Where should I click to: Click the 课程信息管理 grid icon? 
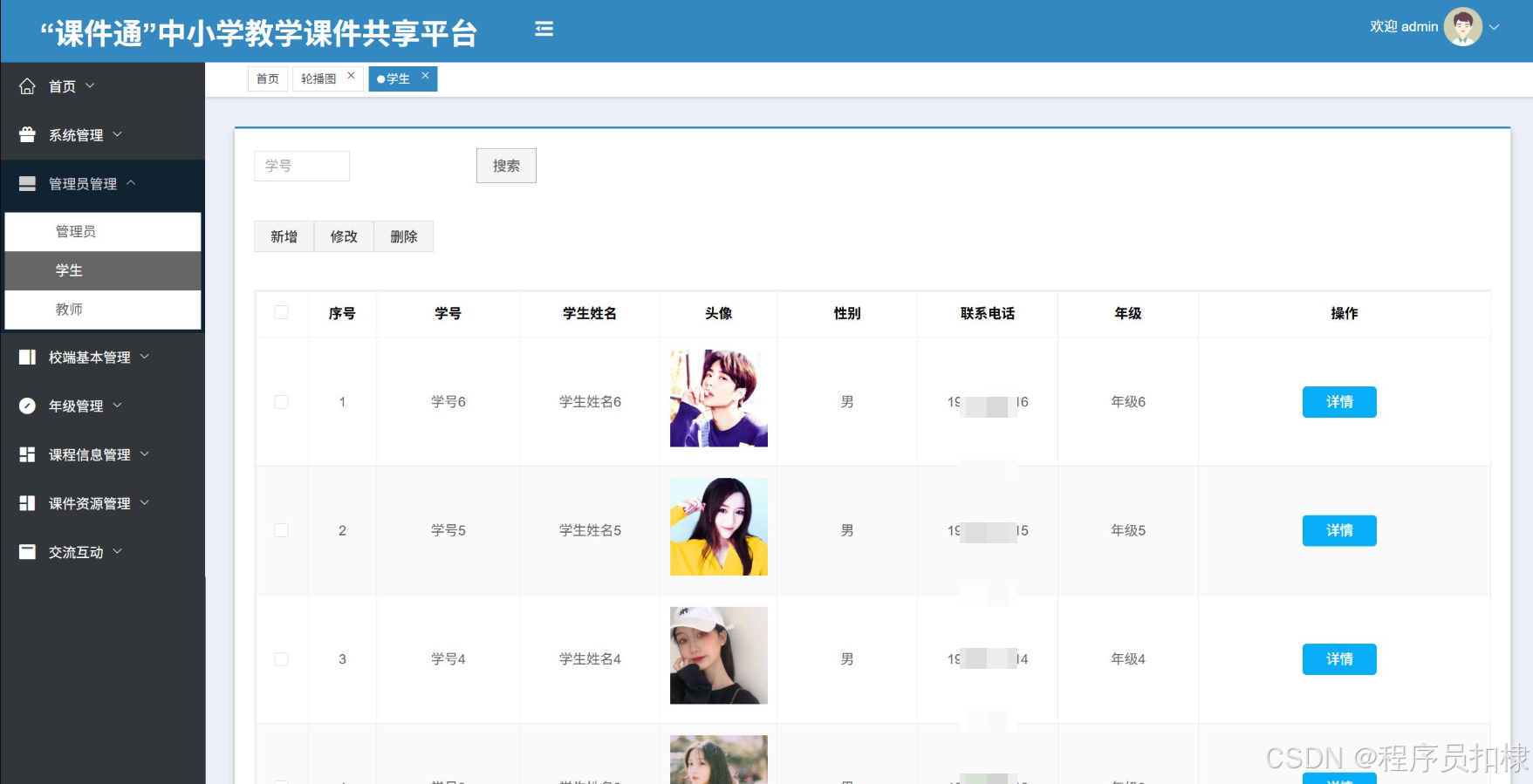pos(27,454)
